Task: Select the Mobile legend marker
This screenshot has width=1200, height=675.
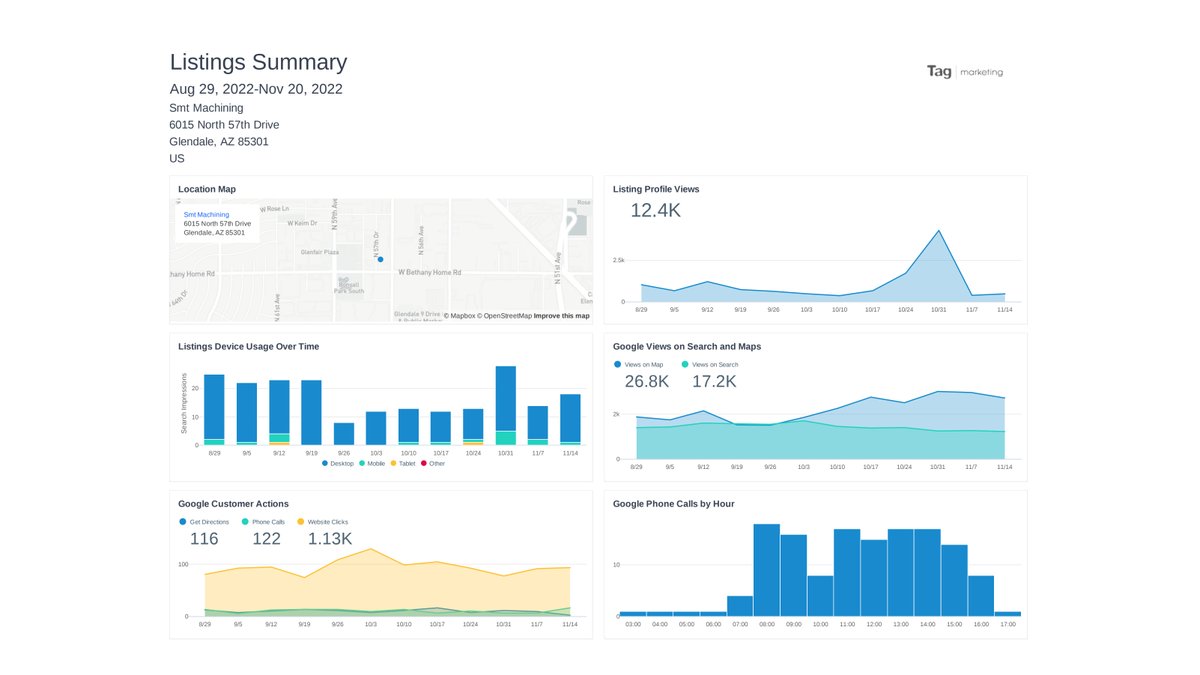Action: point(361,463)
